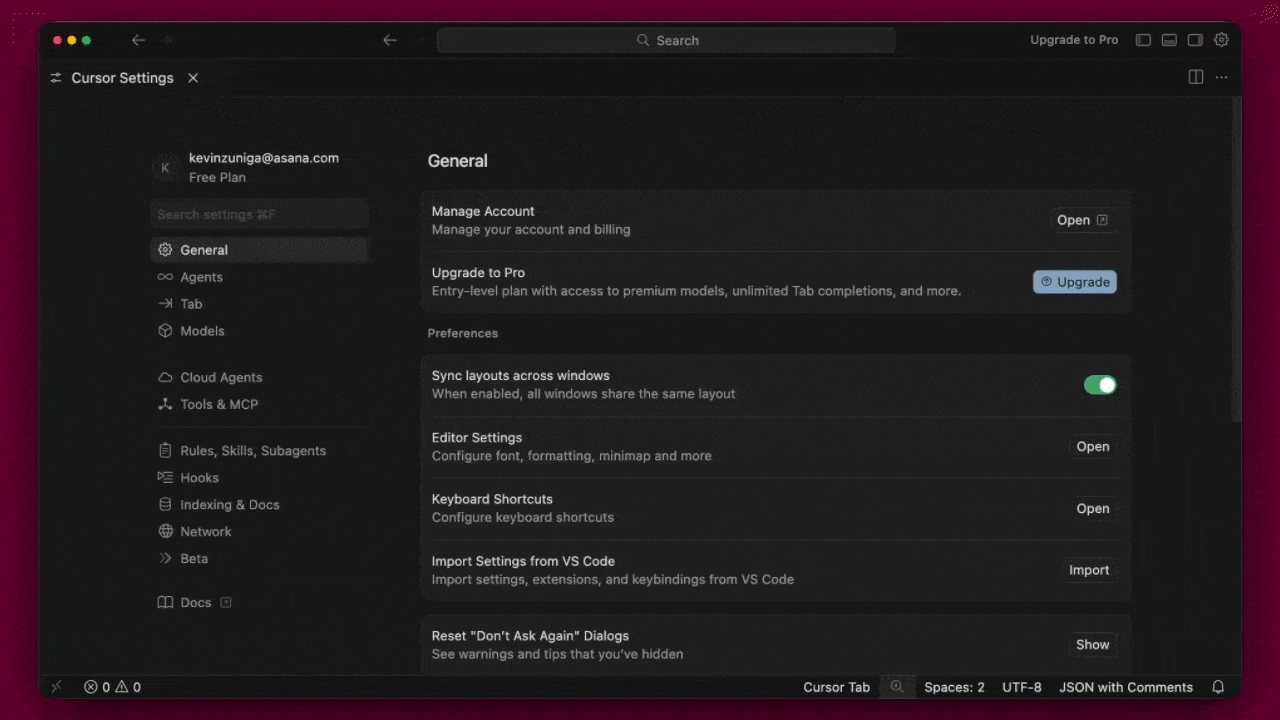Select the General settings section
The height and width of the screenshot is (720, 1280).
click(260, 250)
